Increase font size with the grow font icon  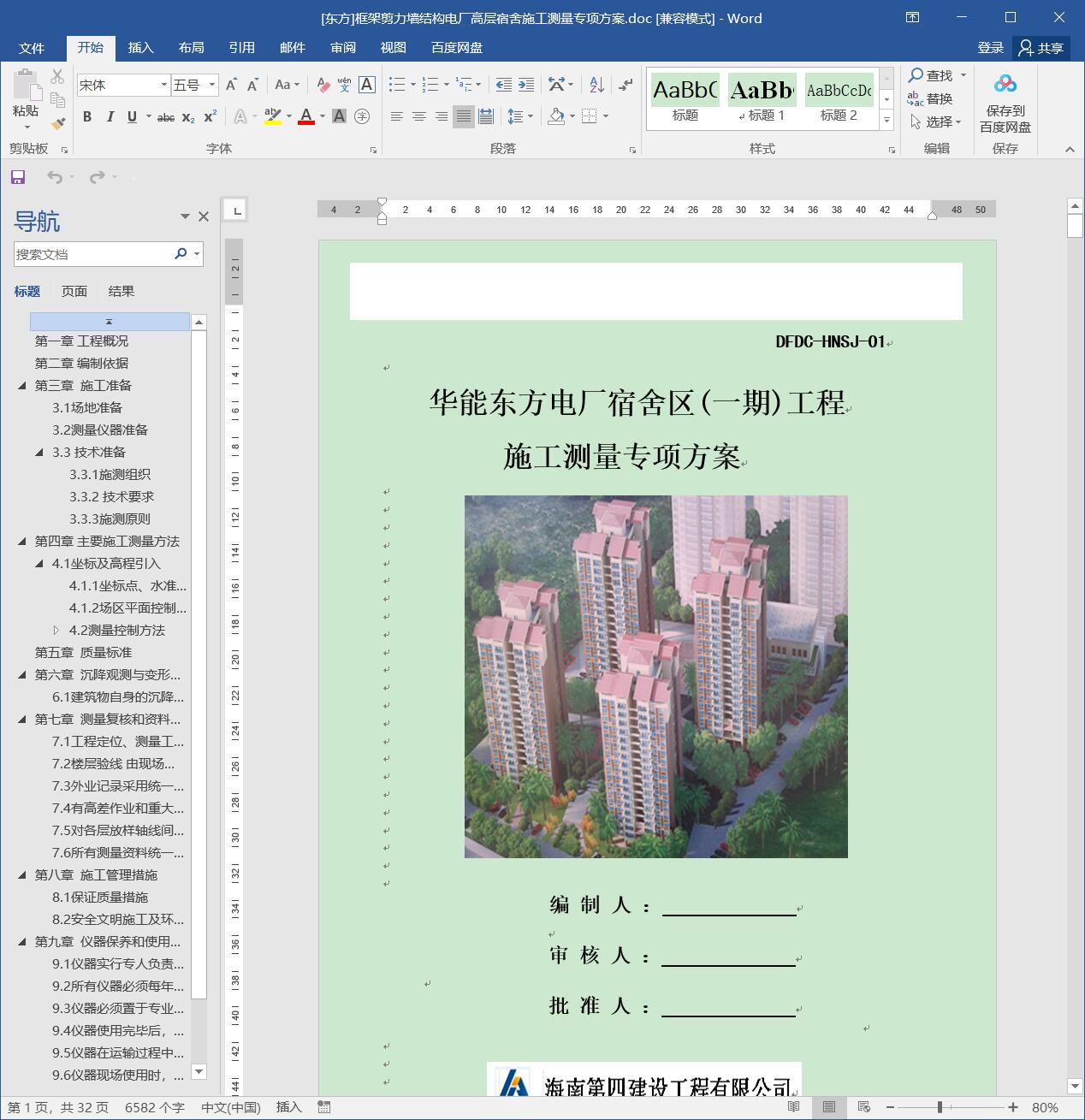click(231, 85)
